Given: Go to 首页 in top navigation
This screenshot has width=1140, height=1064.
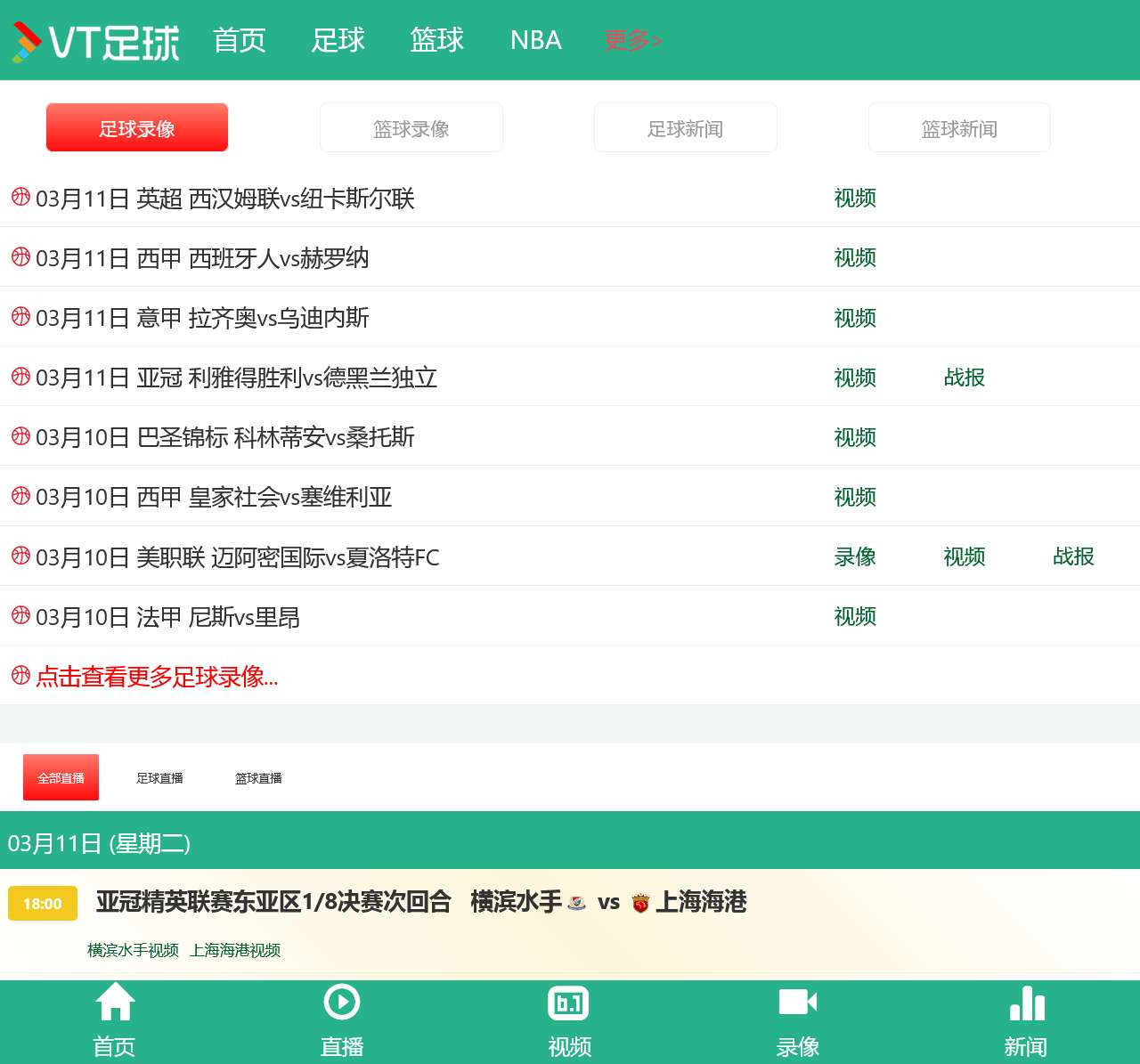Looking at the screenshot, I should tap(240, 40).
